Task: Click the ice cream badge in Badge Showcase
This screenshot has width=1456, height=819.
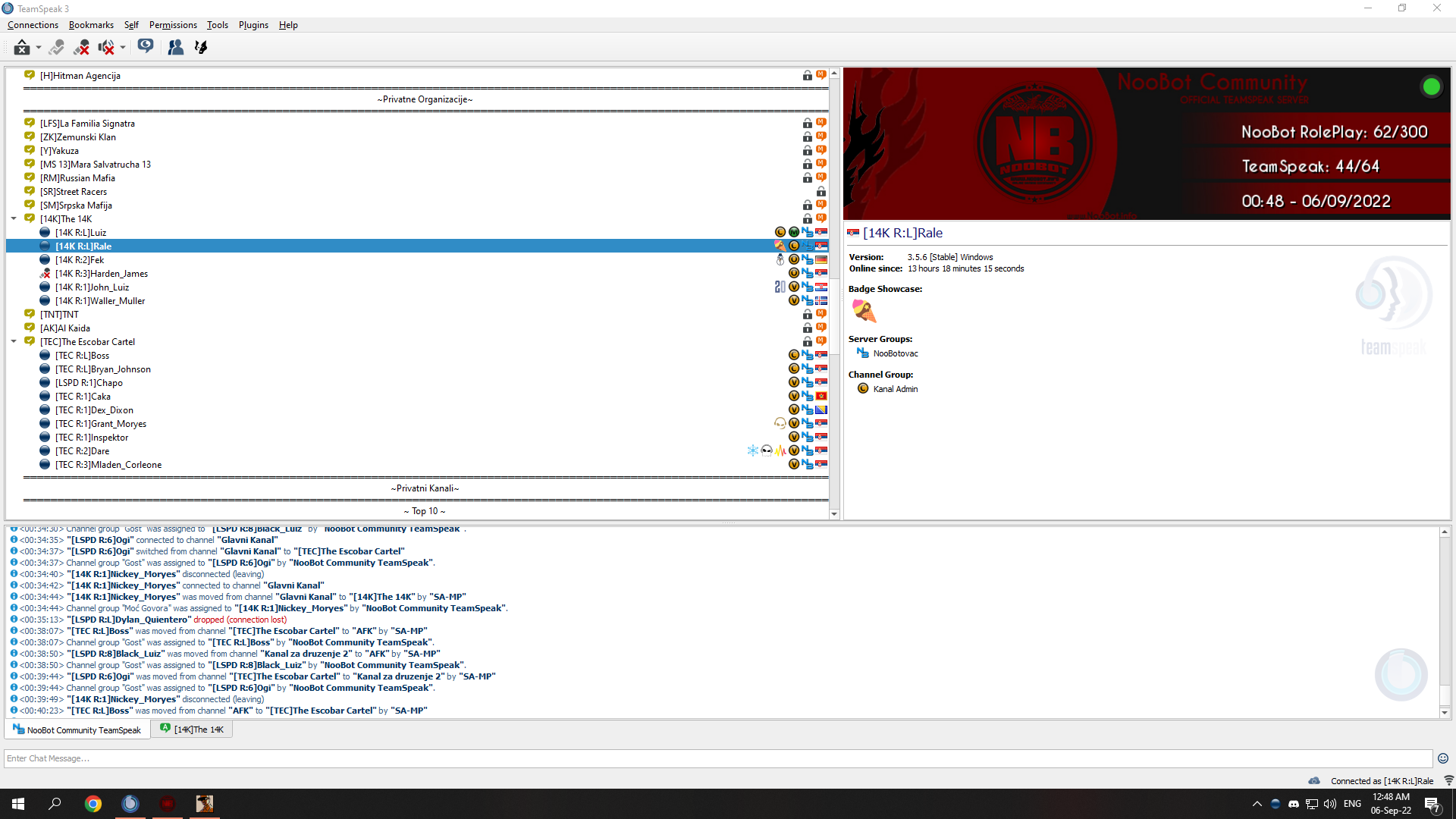Action: pos(864,310)
